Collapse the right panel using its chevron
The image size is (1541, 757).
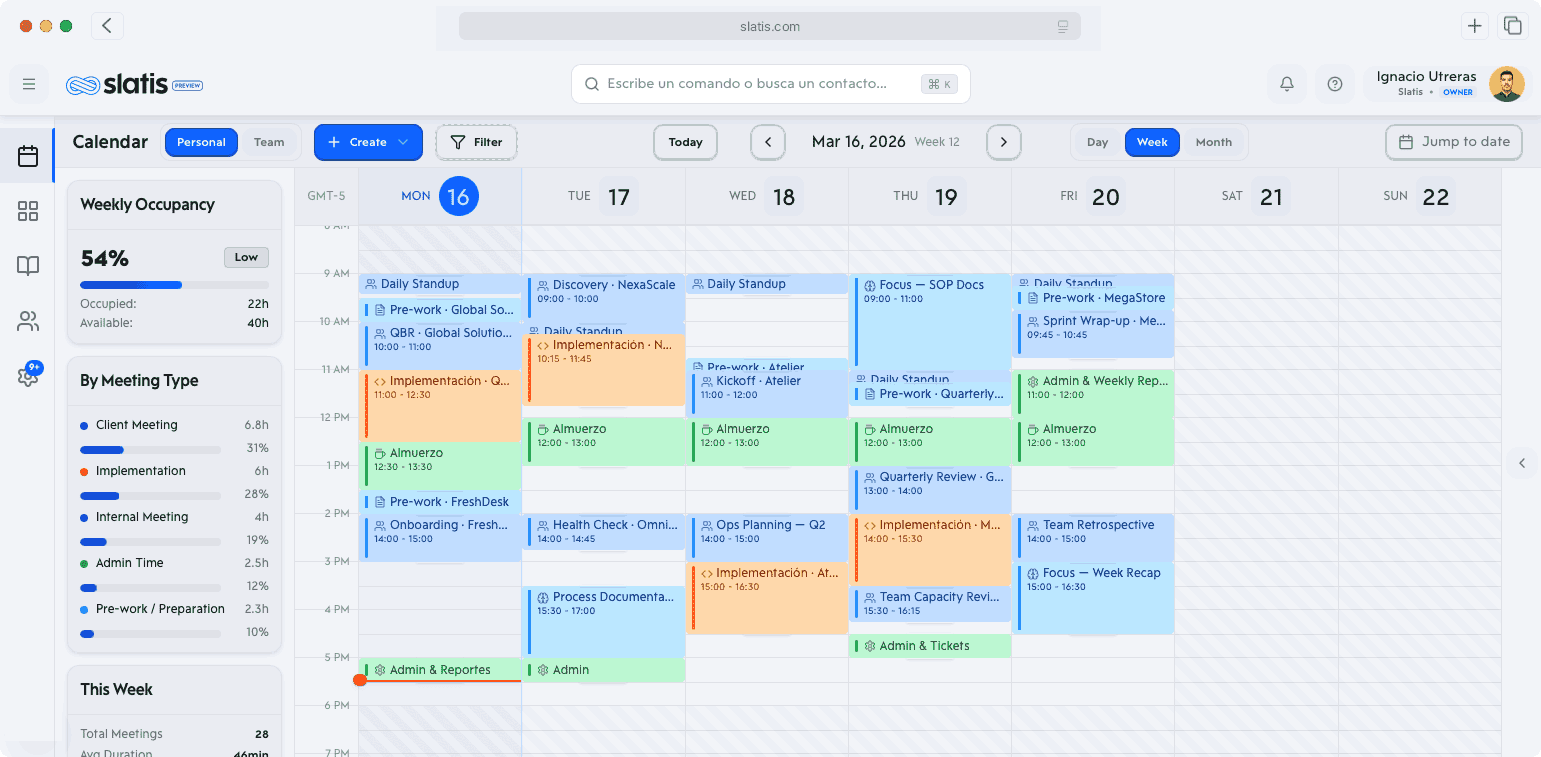click(x=1522, y=463)
